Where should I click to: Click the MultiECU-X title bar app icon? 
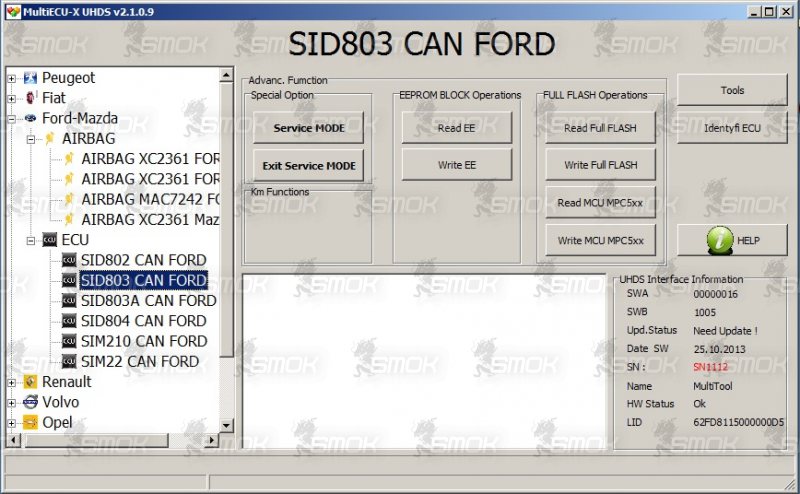pyautogui.click(x=13, y=11)
